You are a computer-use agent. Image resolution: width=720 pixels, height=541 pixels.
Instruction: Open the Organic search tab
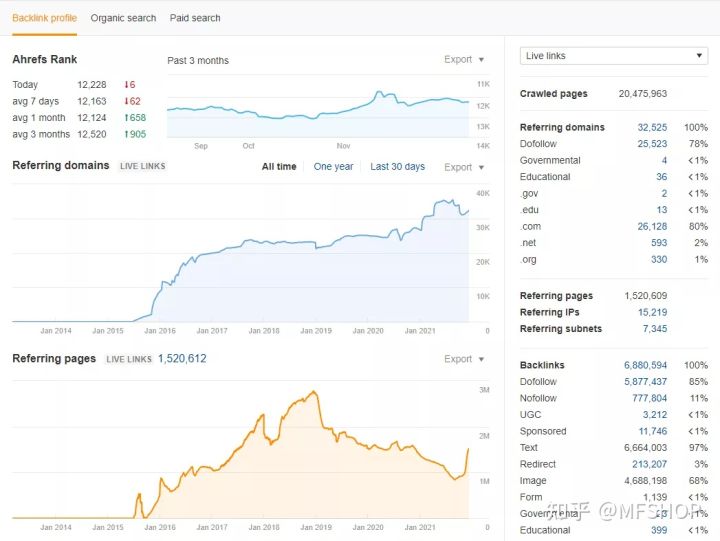tap(123, 18)
